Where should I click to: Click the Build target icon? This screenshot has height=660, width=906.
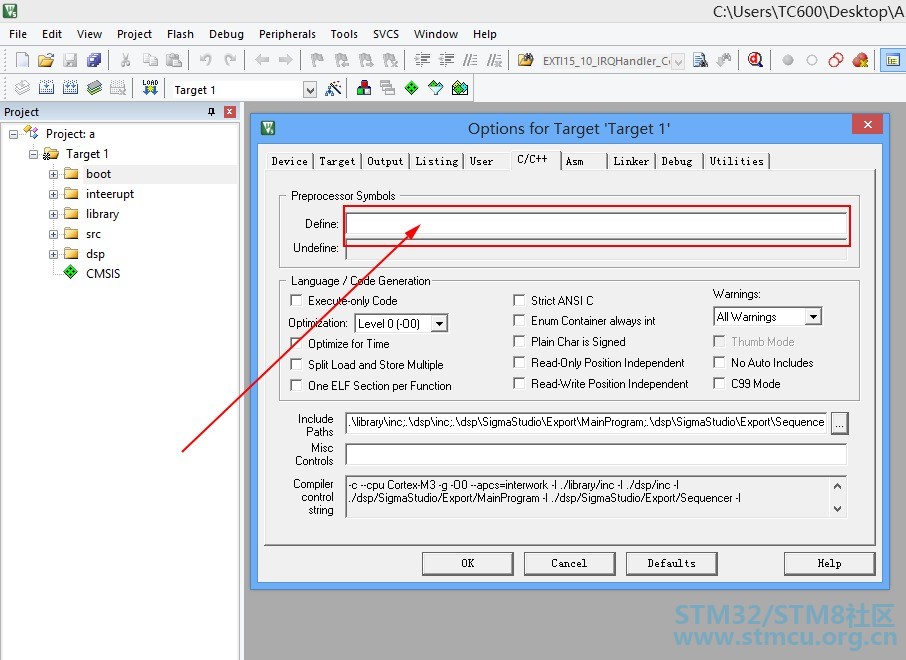(x=46, y=88)
